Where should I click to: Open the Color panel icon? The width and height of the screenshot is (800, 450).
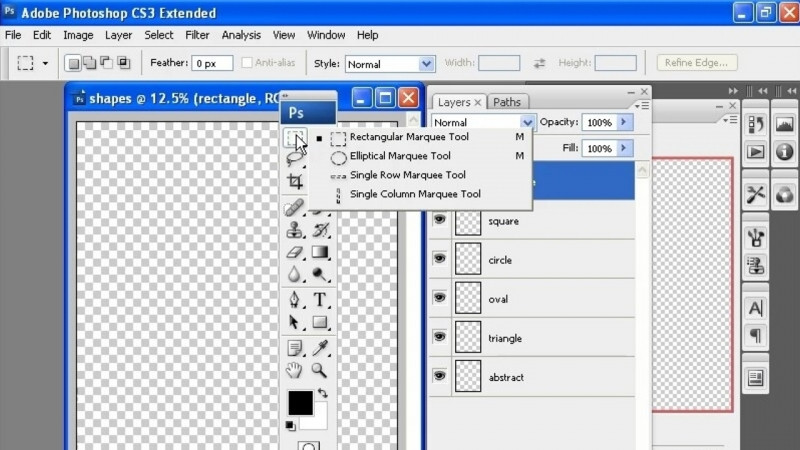(x=785, y=195)
